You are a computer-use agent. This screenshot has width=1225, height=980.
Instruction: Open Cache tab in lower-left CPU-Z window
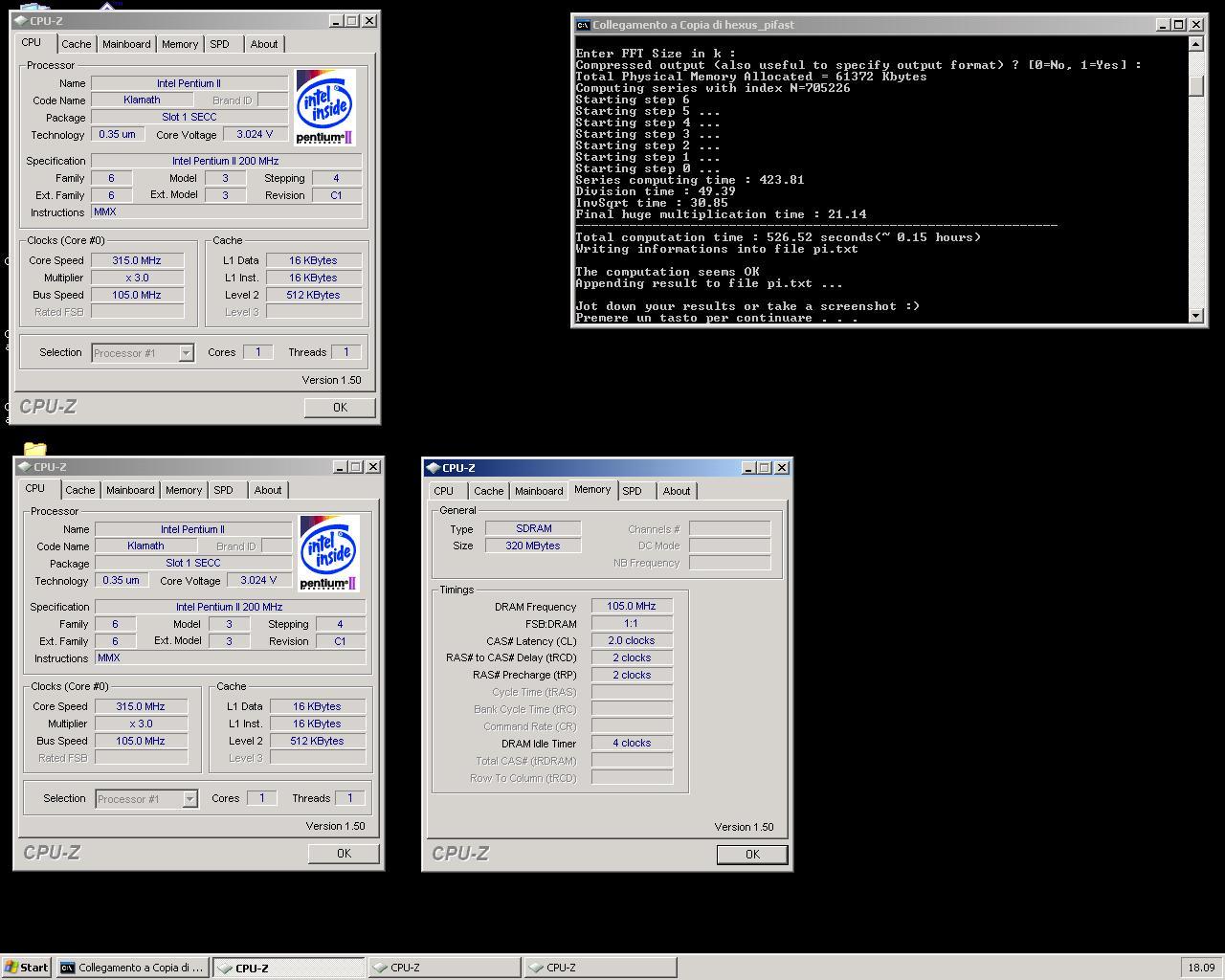pyautogui.click(x=80, y=490)
